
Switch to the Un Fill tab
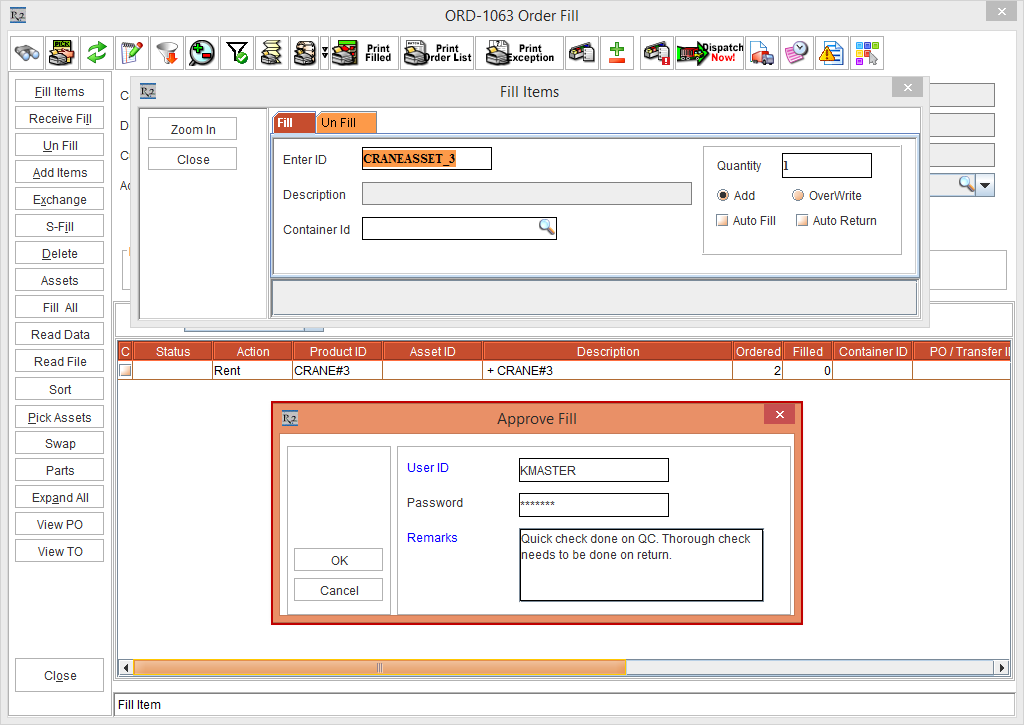[338, 123]
